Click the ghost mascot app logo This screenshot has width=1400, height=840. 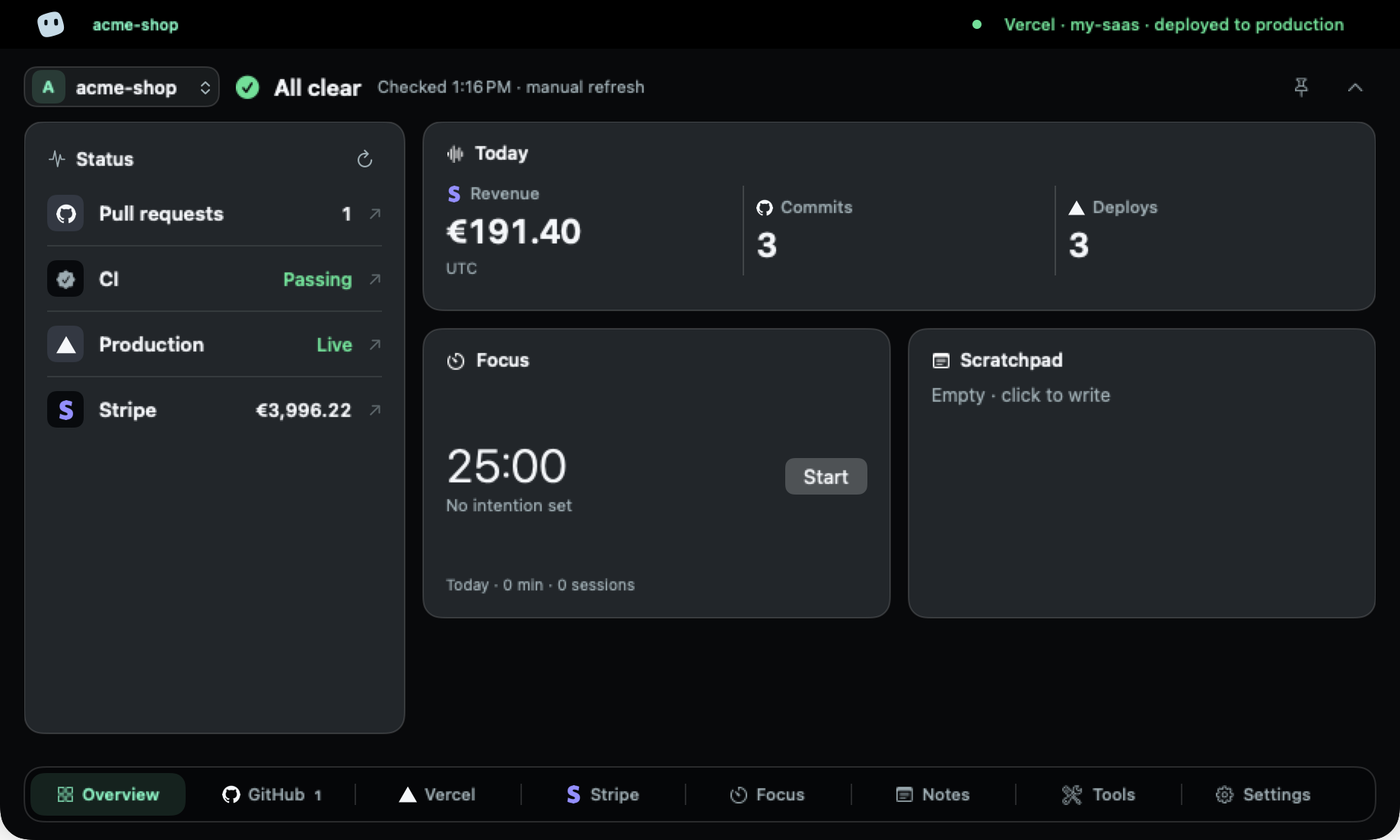(51, 24)
